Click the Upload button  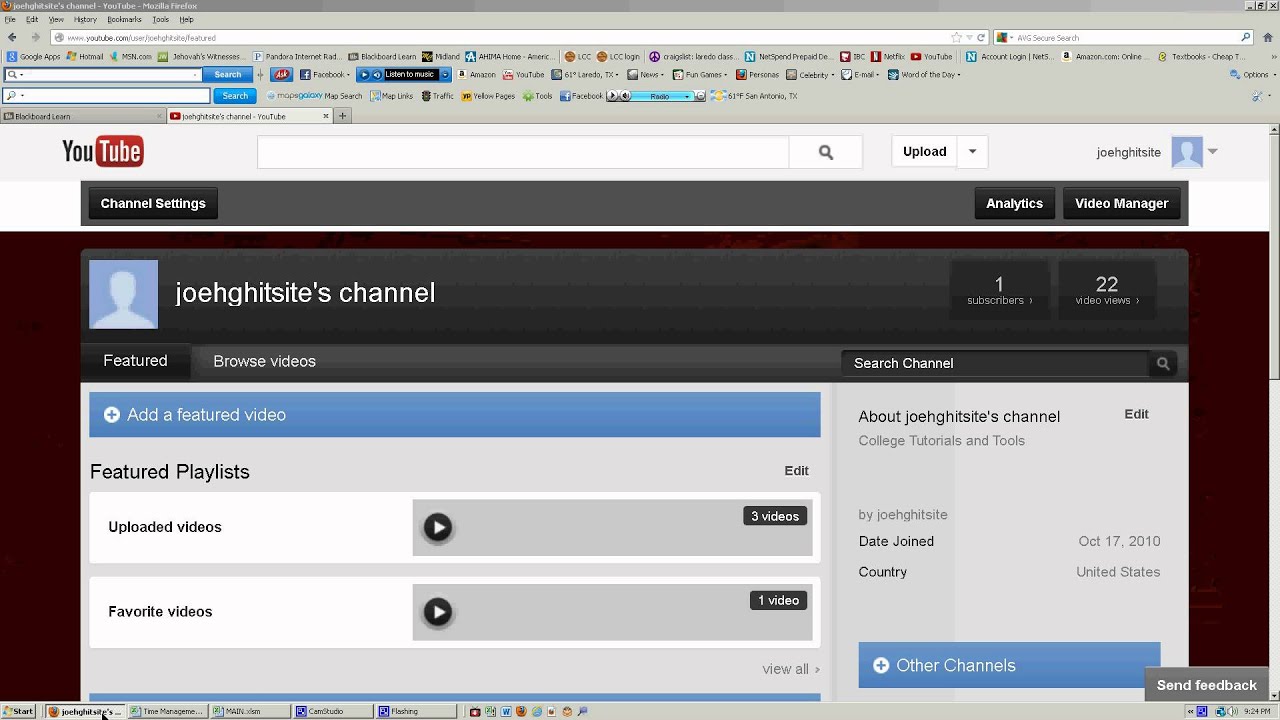pyautogui.click(x=924, y=152)
